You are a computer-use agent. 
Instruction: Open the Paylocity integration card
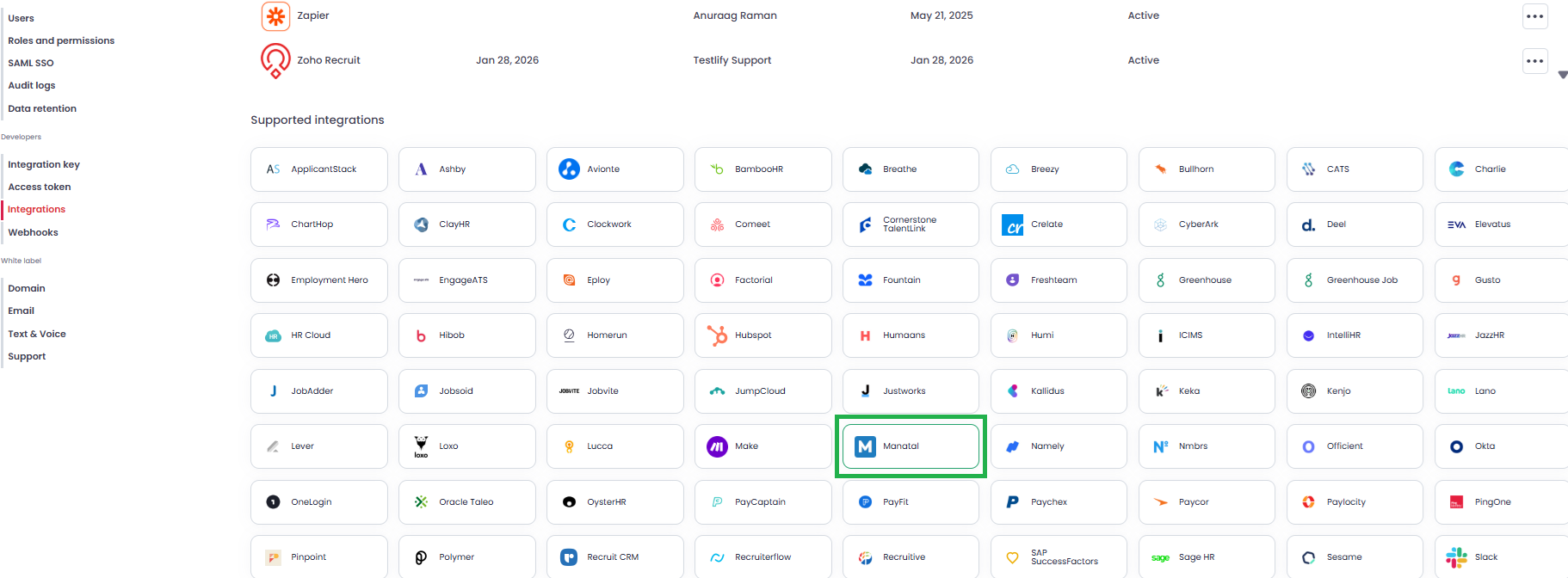pyautogui.click(x=1355, y=502)
